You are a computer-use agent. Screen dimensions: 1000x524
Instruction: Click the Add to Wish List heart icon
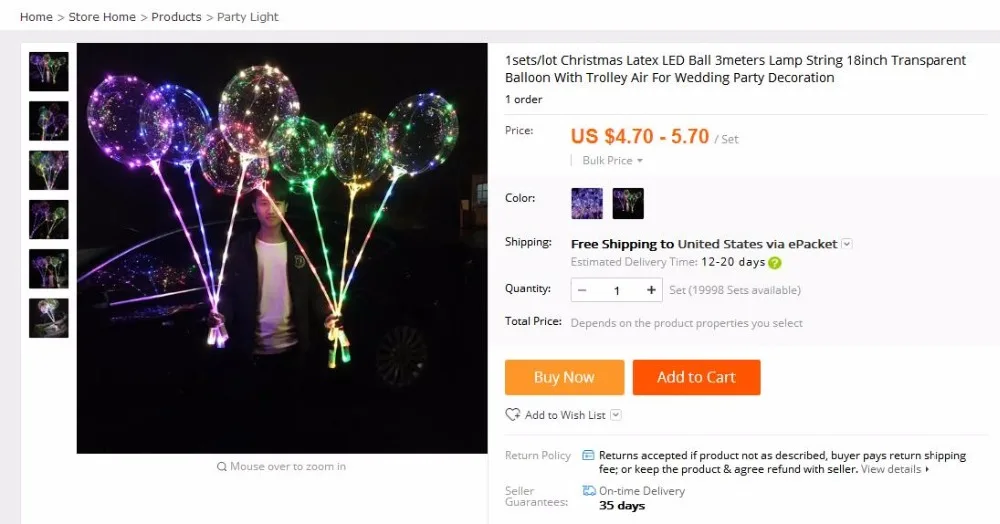(x=513, y=415)
